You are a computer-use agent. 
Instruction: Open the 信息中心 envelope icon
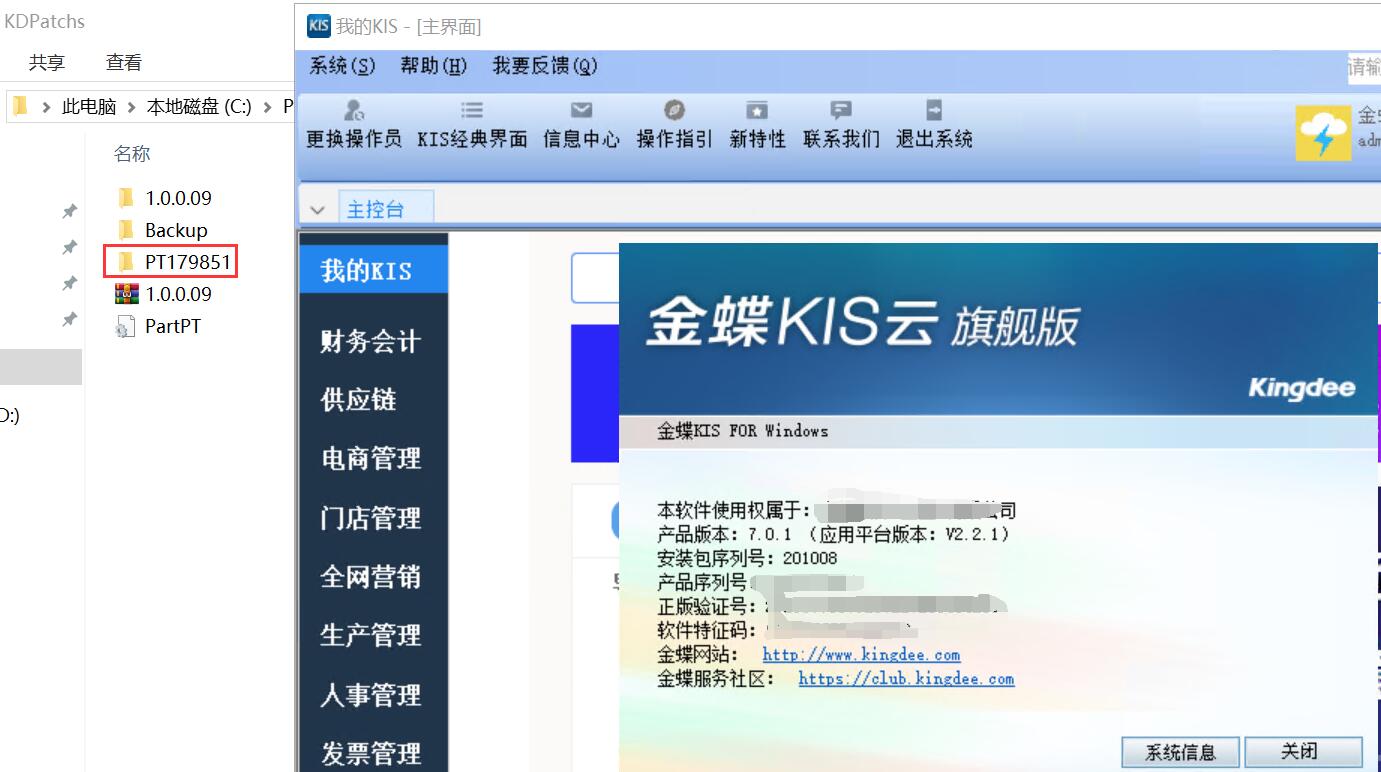(x=581, y=110)
